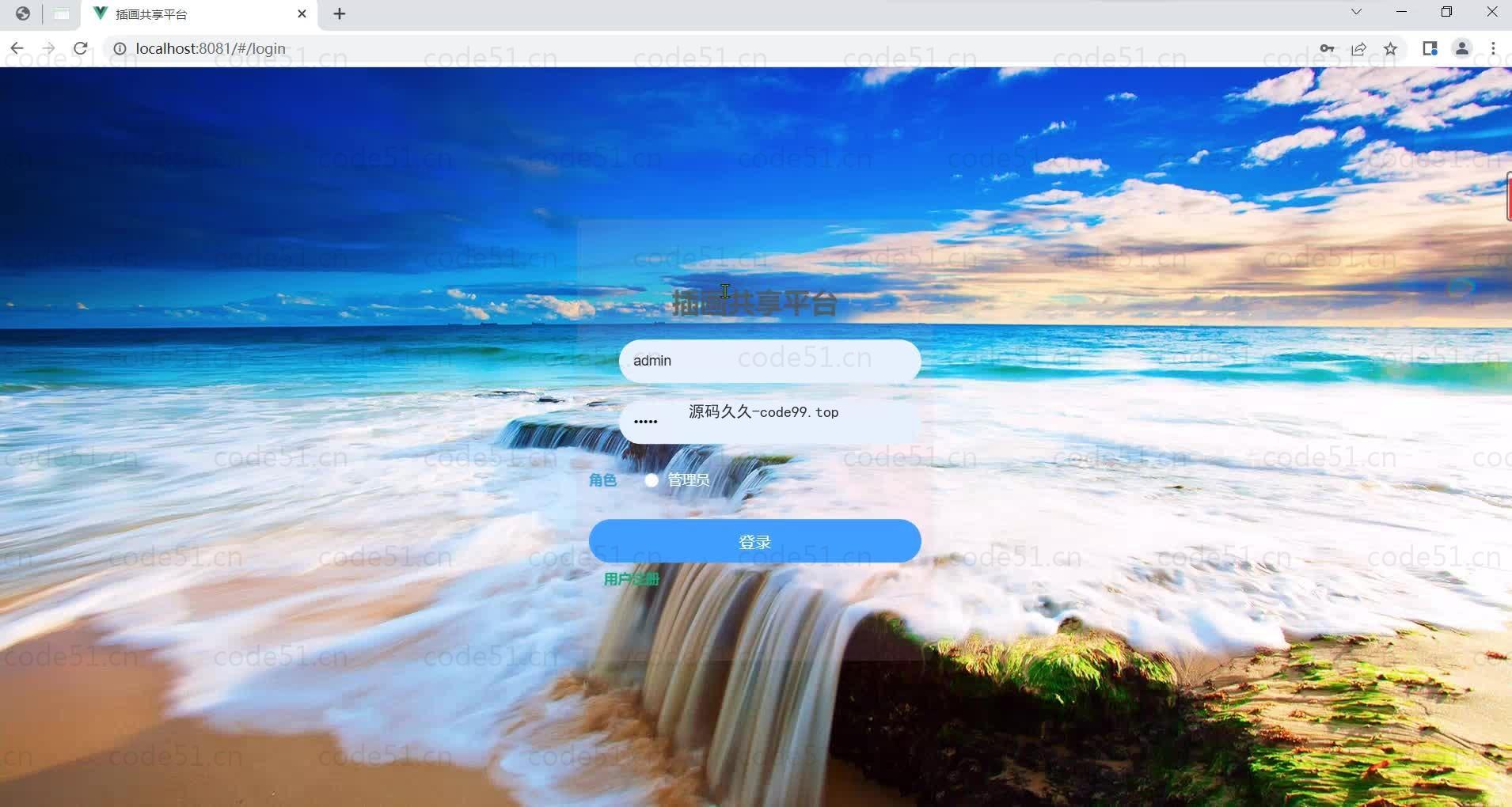Screen dimensions: 1512x807
Task: Open the Chrome profile avatar
Action: [1462, 49]
